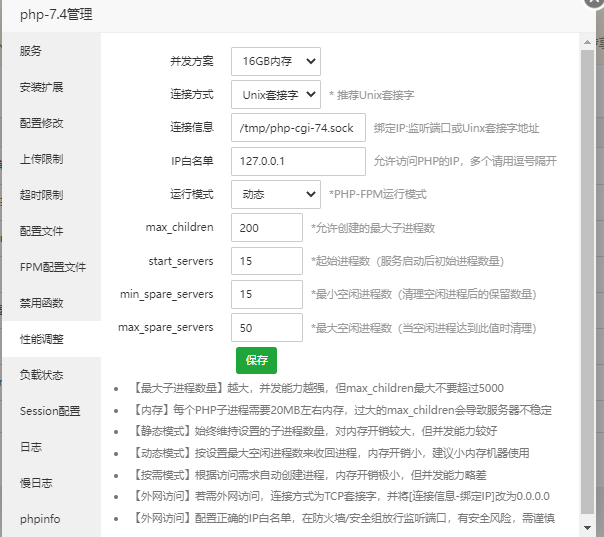The image size is (604, 537).
Task: Open the 运行模式 动态 dropdown
Action: click(x=275, y=194)
